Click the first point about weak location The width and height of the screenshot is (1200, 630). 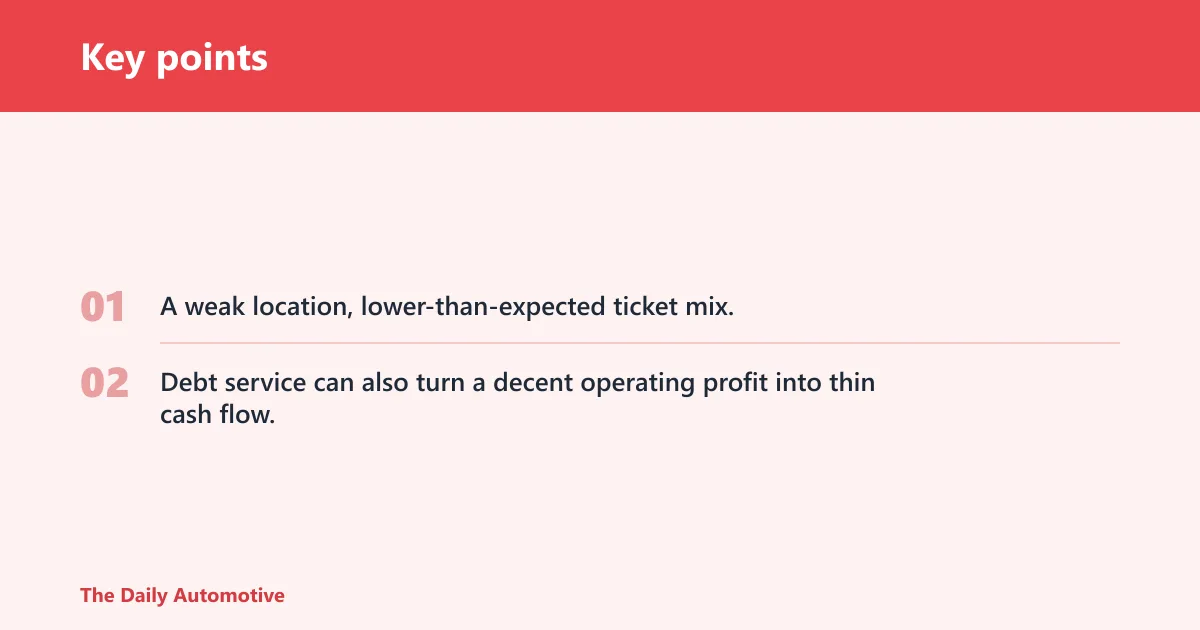447,306
